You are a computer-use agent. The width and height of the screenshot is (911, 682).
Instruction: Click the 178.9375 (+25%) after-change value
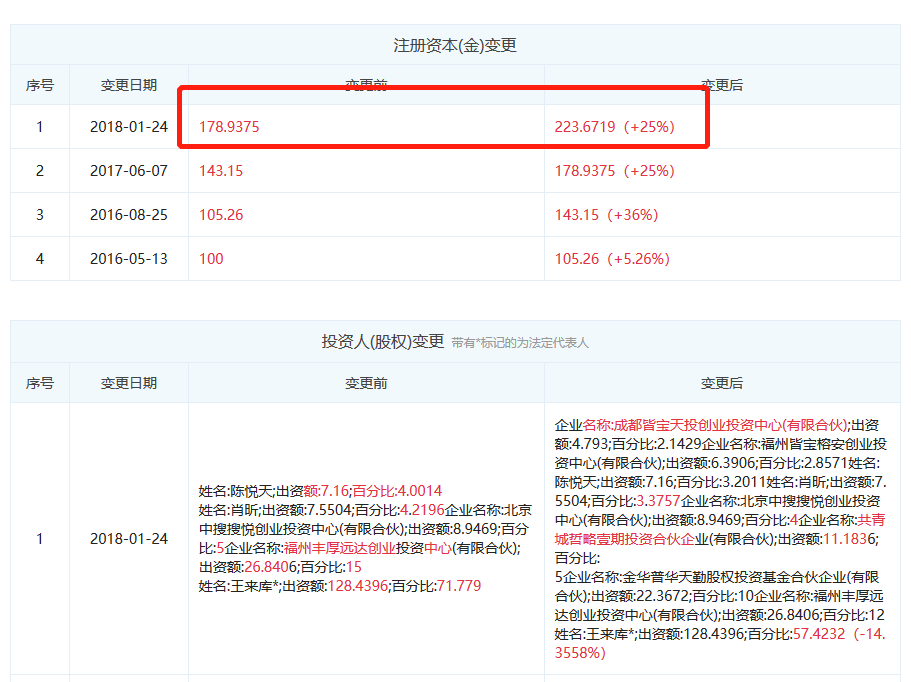click(615, 171)
